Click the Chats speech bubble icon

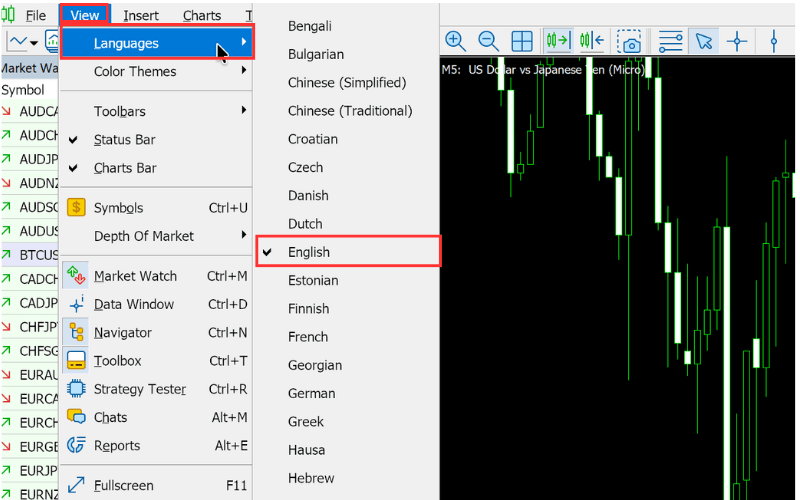click(x=76, y=417)
